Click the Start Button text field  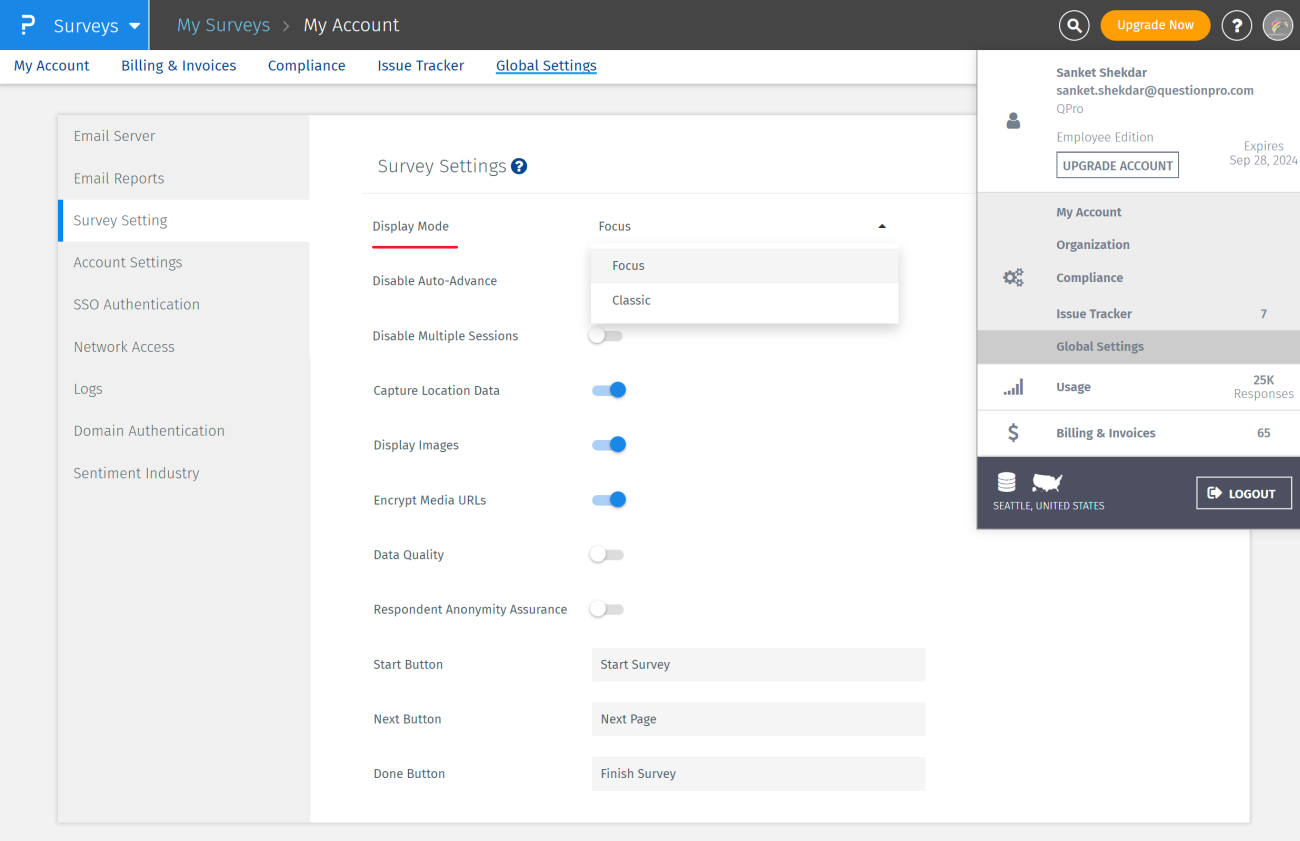pyautogui.click(x=758, y=664)
